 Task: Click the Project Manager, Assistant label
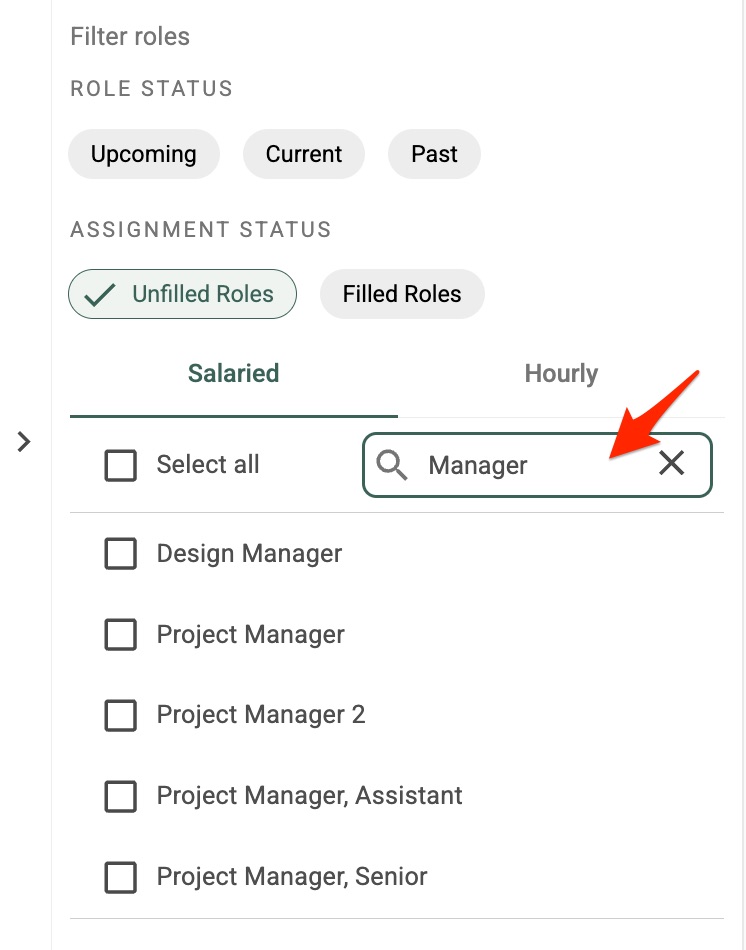tap(310, 796)
